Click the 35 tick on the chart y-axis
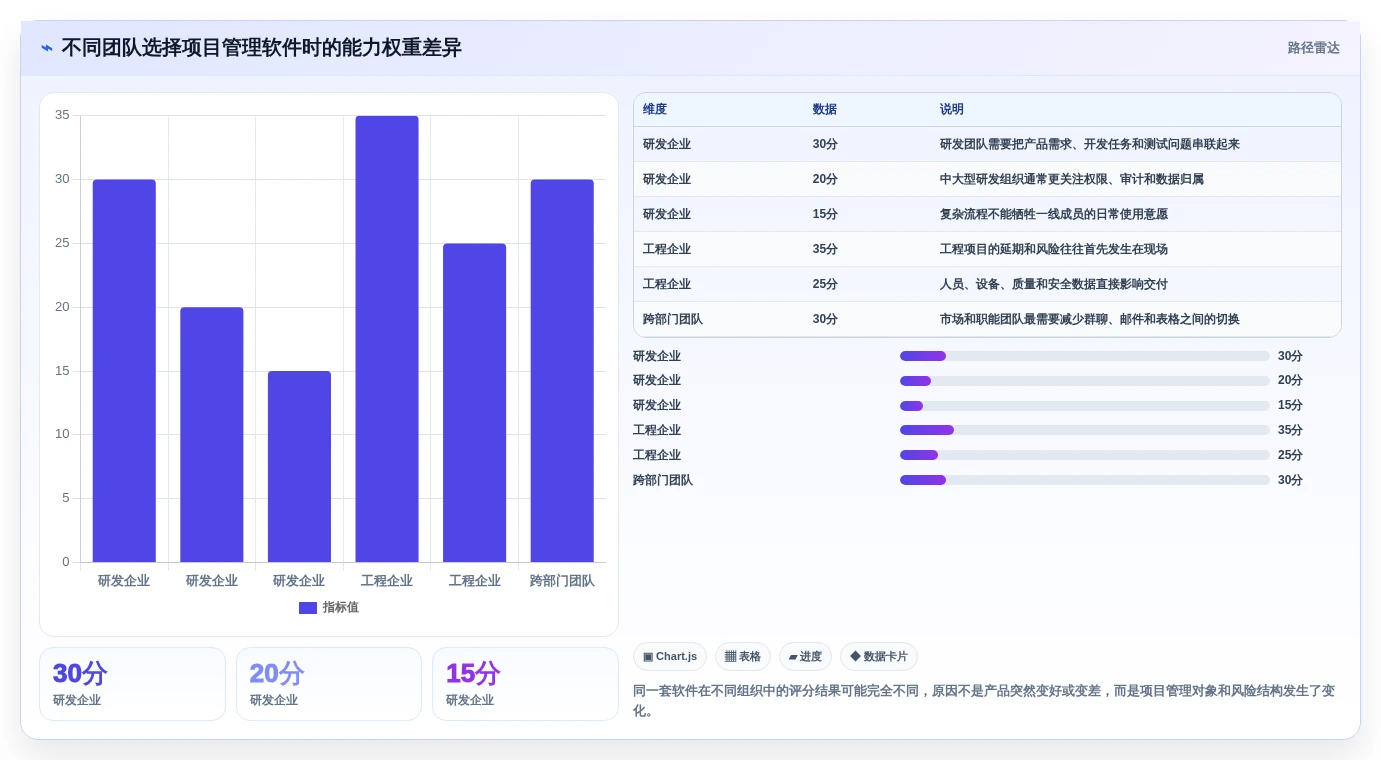Image resolution: width=1381 pixels, height=760 pixels. [62, 115]
